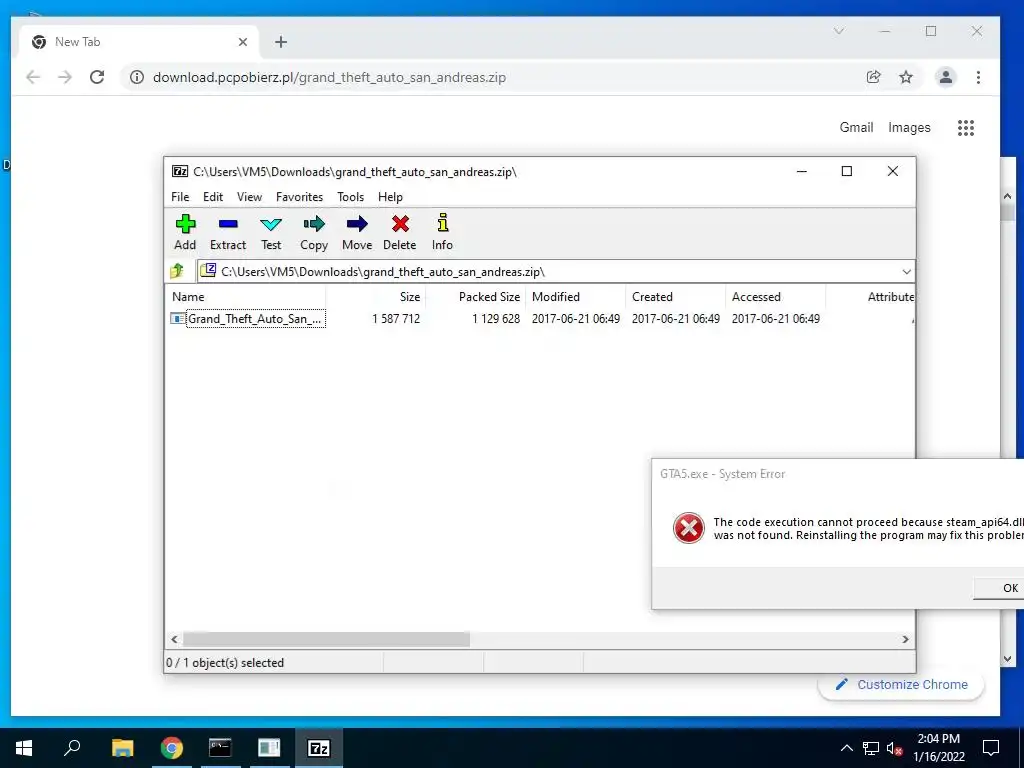
Task: Show hidden tray icons
Action: coord(846,748)
